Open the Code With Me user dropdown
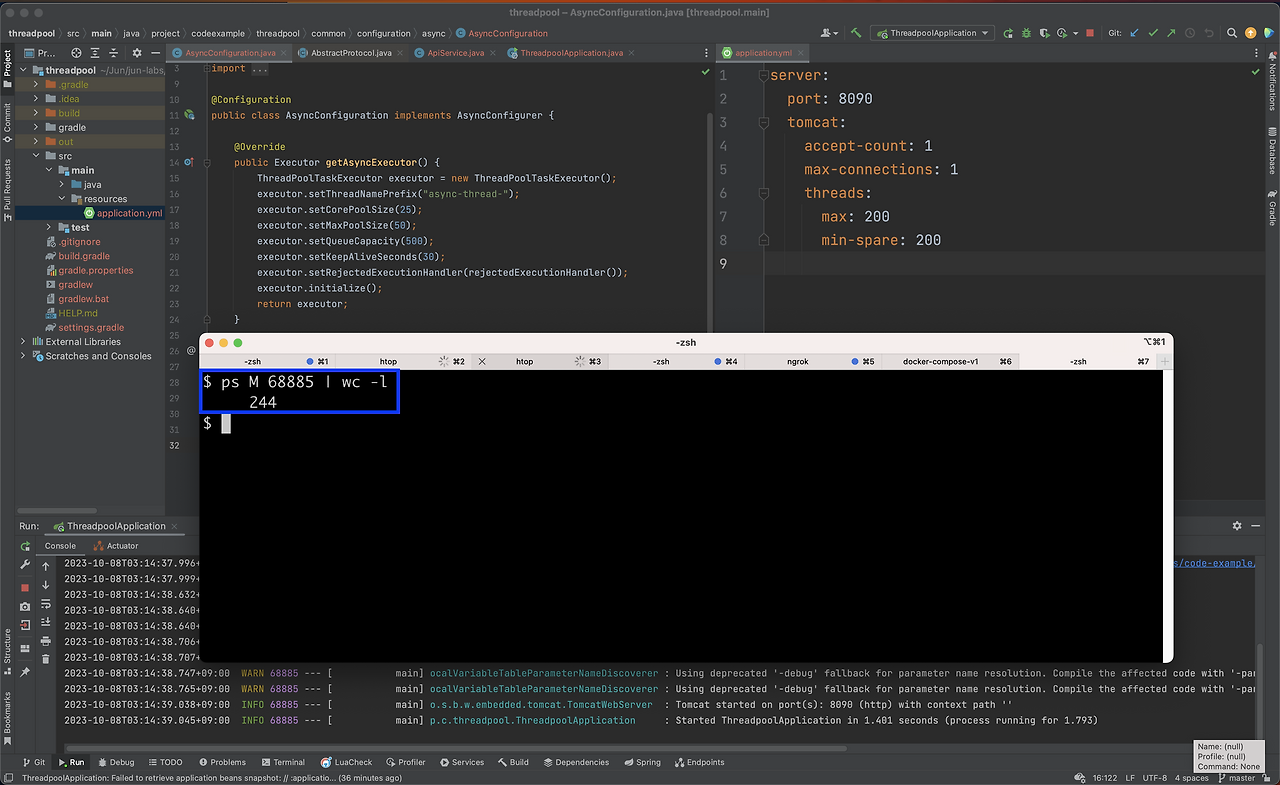1280x785 pixels. click(x=829, y=33)
